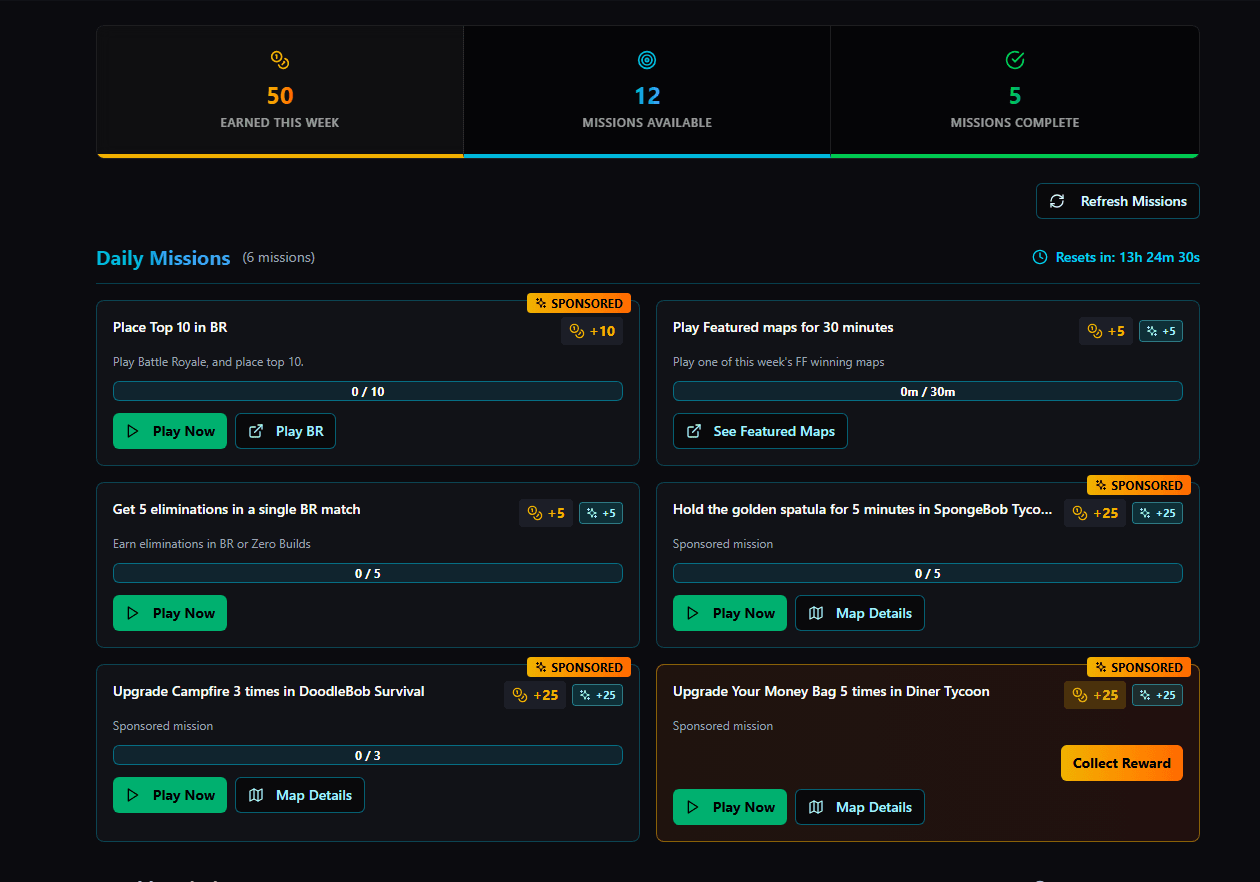The width and height of the screenshot is (1260, 882).
Task: Open Map Details for DoodleBob Survival mission
Action: tap(300, 795)
